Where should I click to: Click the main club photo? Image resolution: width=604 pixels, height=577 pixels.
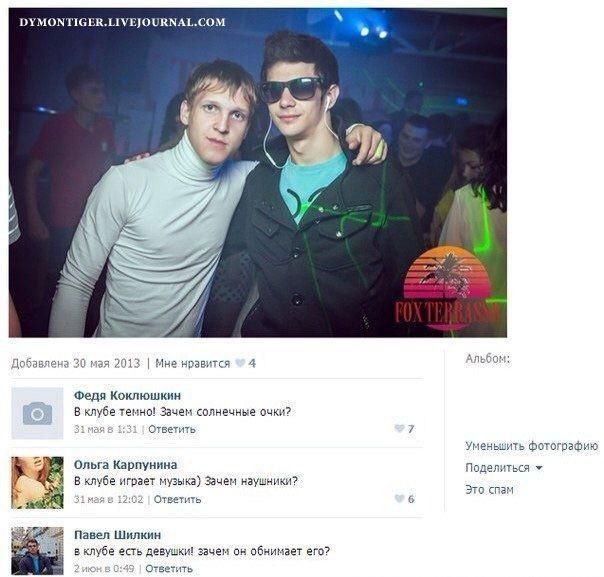[258, 173]
